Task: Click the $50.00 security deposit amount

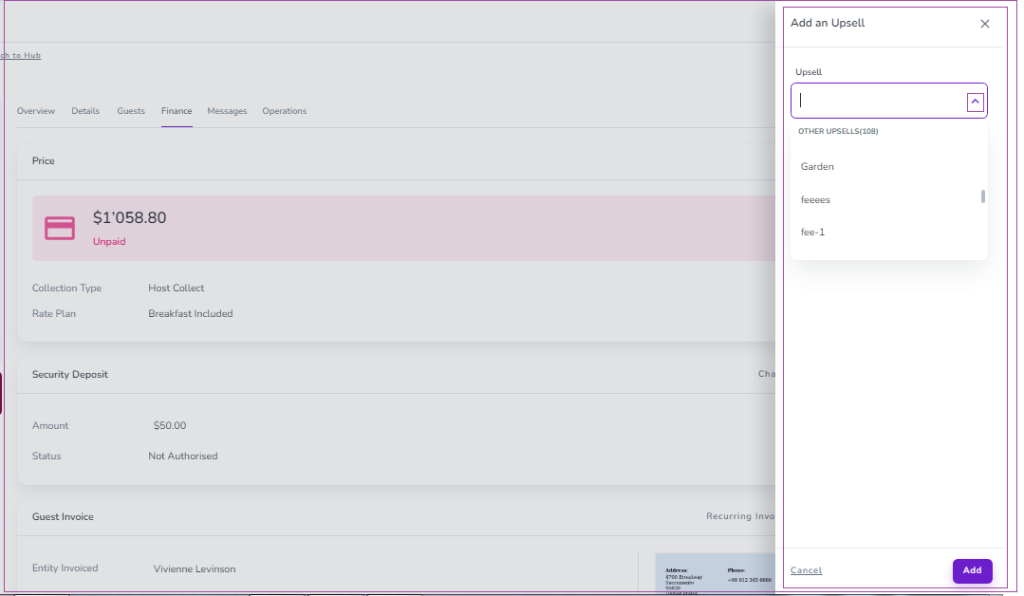Action: pyautogui.click(x=170, y=426)
